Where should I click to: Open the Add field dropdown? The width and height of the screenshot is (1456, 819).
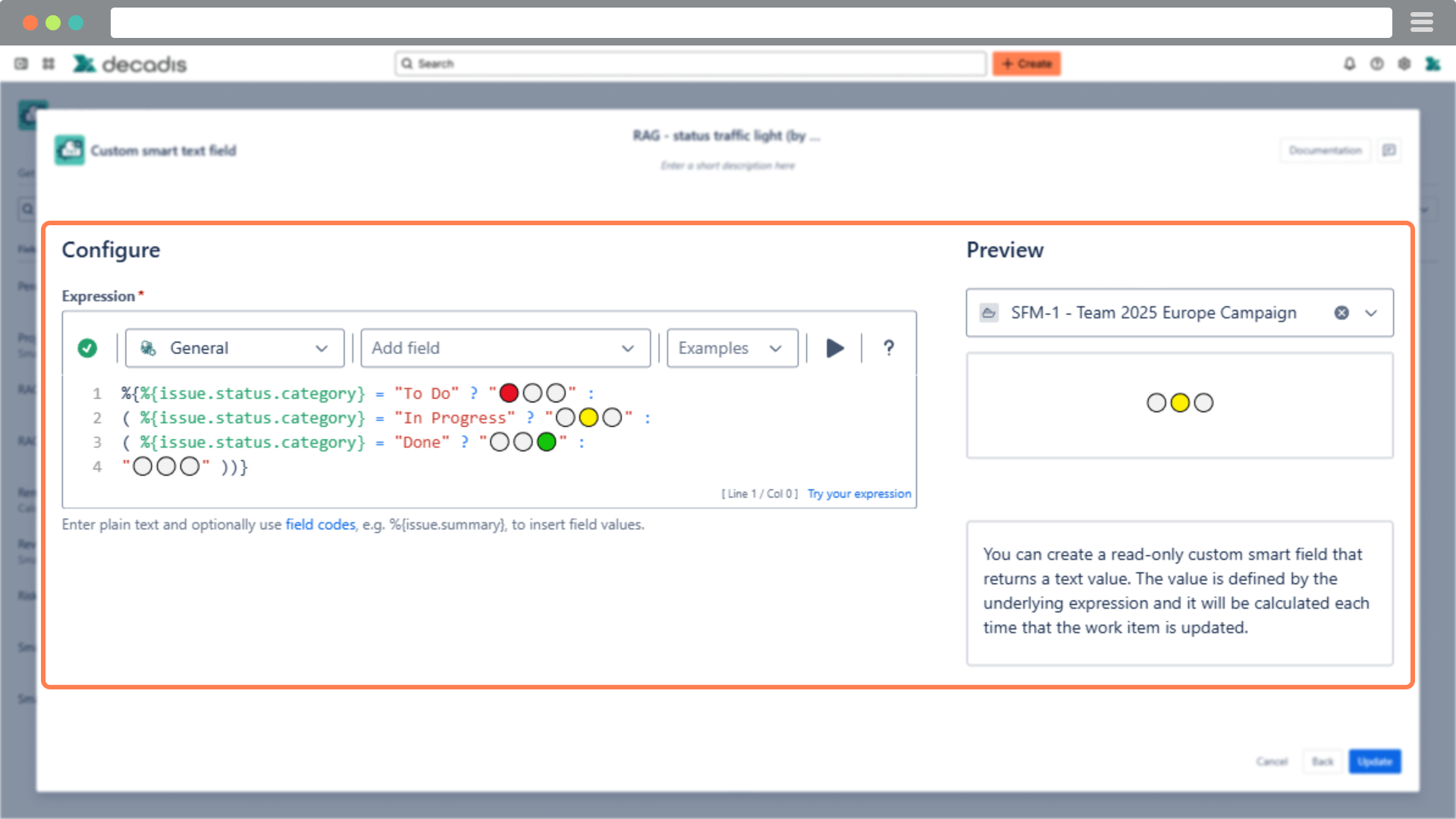pos(505,348)
